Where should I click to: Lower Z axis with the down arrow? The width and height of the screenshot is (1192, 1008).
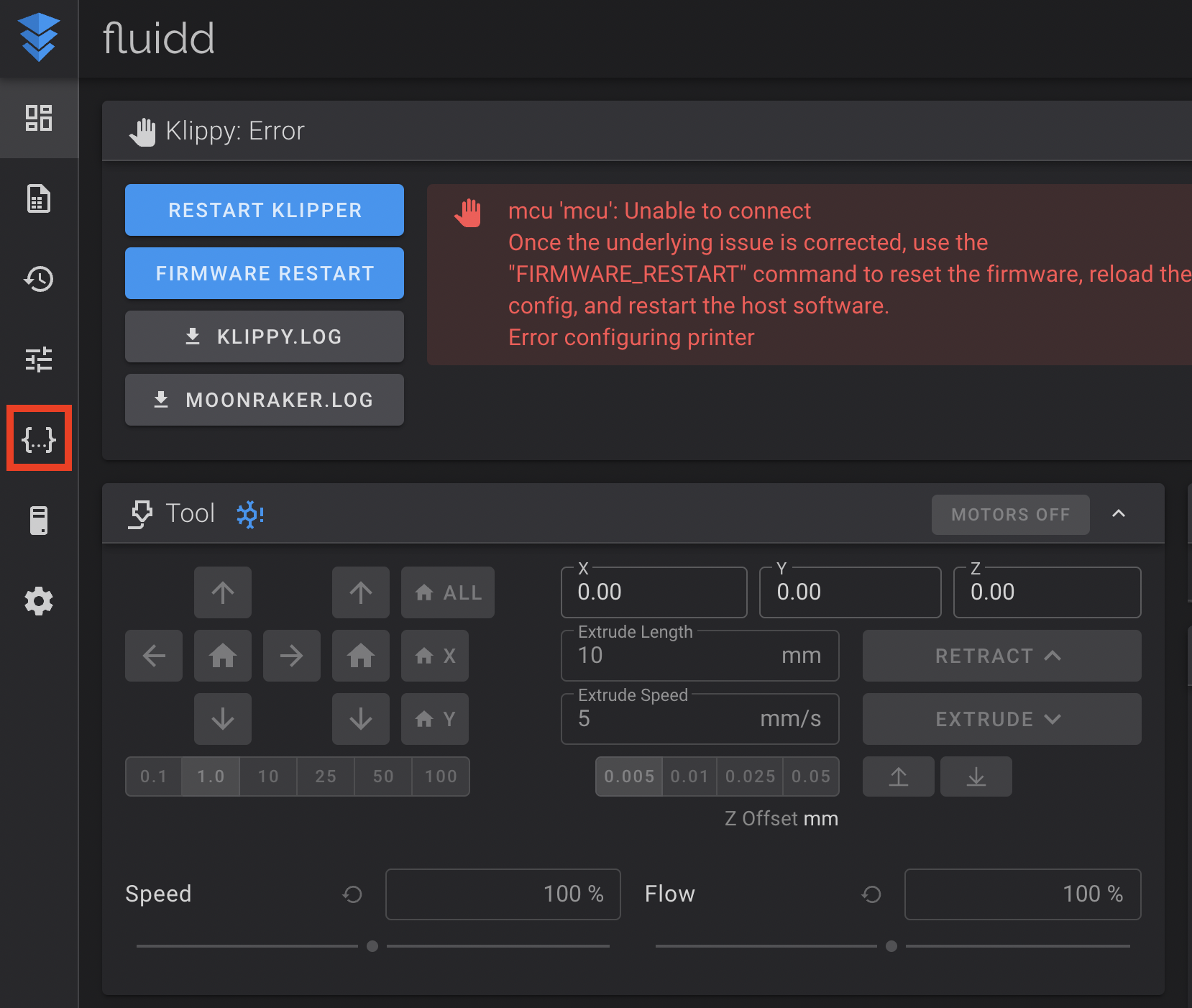[x=361, y=719]
